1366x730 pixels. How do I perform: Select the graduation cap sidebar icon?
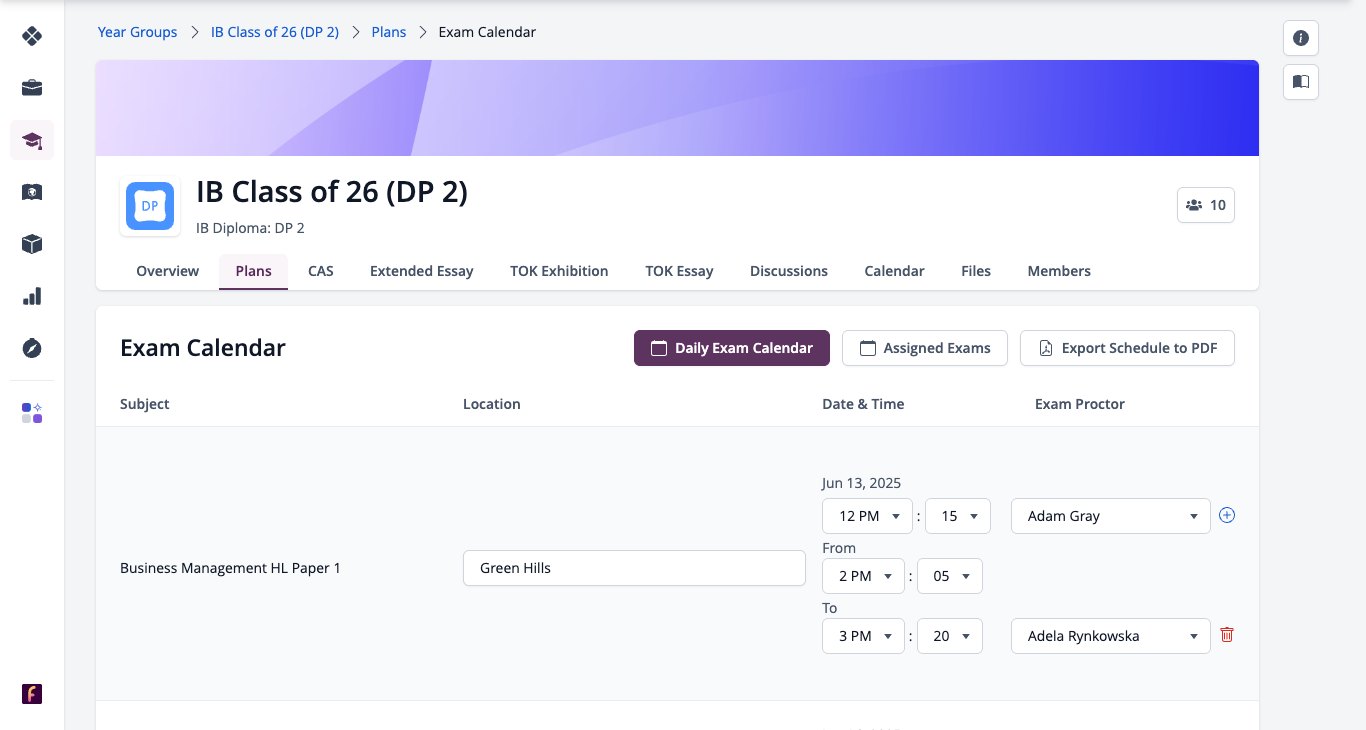[32, 140]
